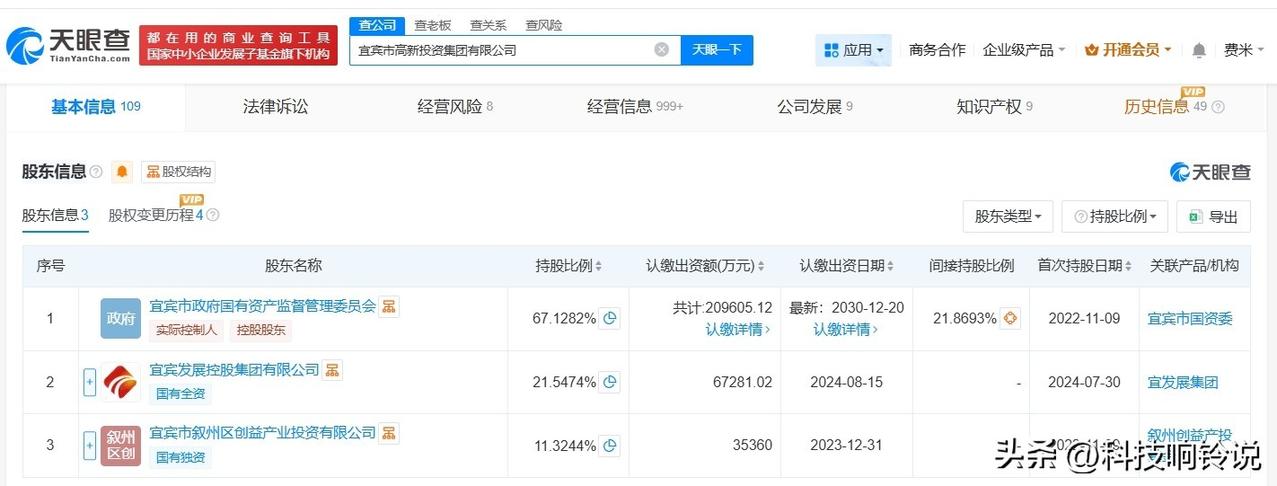Open the notification bell in the header
1277x486 pixels.
coord(1200,50)
